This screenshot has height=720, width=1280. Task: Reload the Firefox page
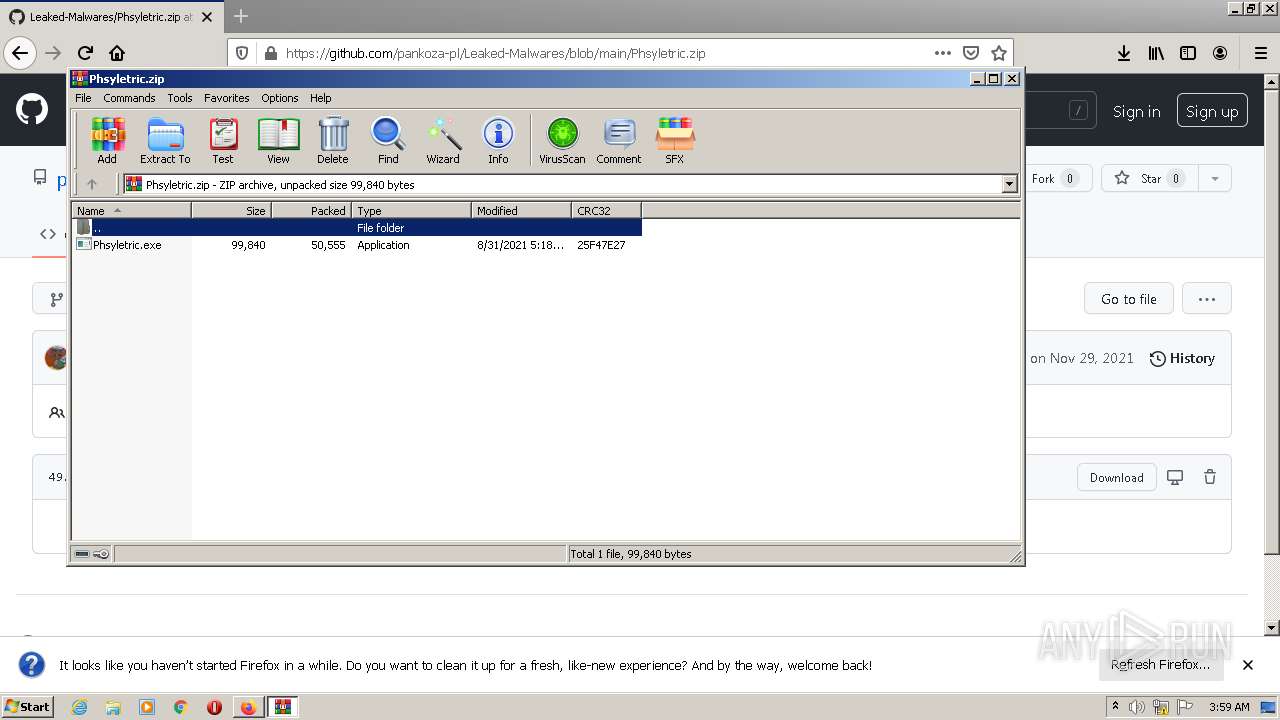[85, 53]
